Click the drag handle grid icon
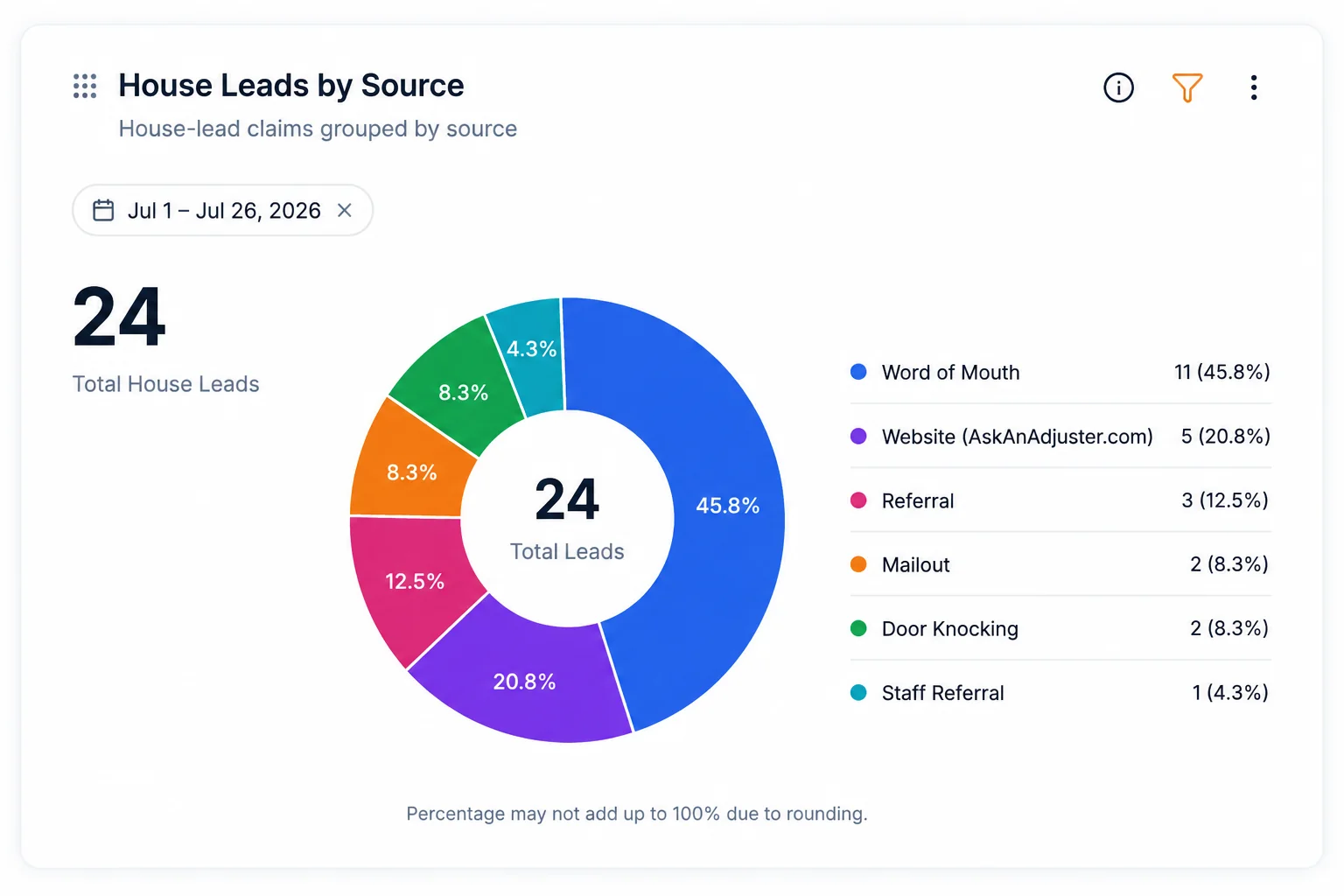This screenshot has height=896, width=1344. pos(85,86)
